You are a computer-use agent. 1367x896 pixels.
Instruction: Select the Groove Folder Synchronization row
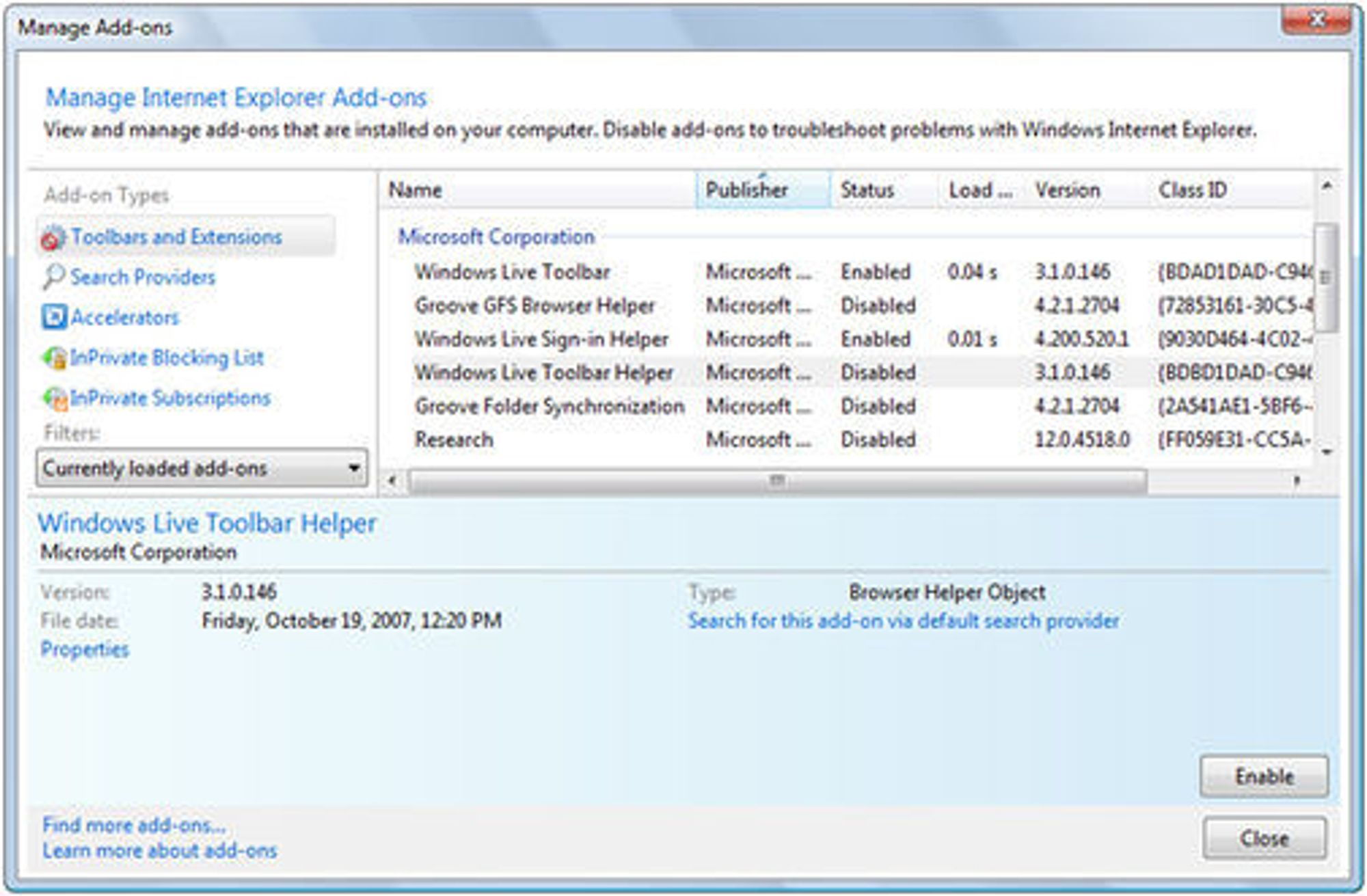(861, 406)
